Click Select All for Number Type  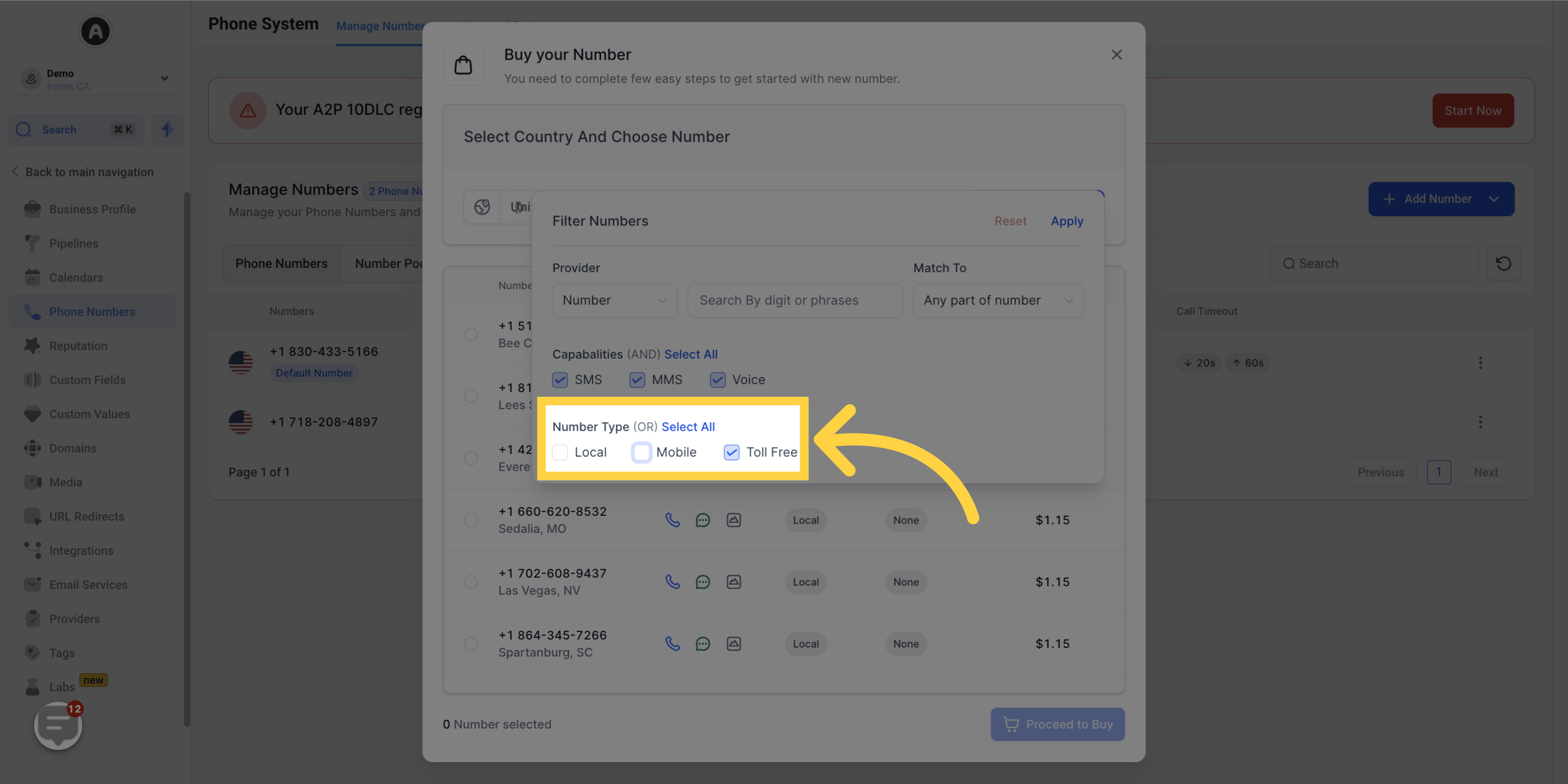click(x=688, y=427)
